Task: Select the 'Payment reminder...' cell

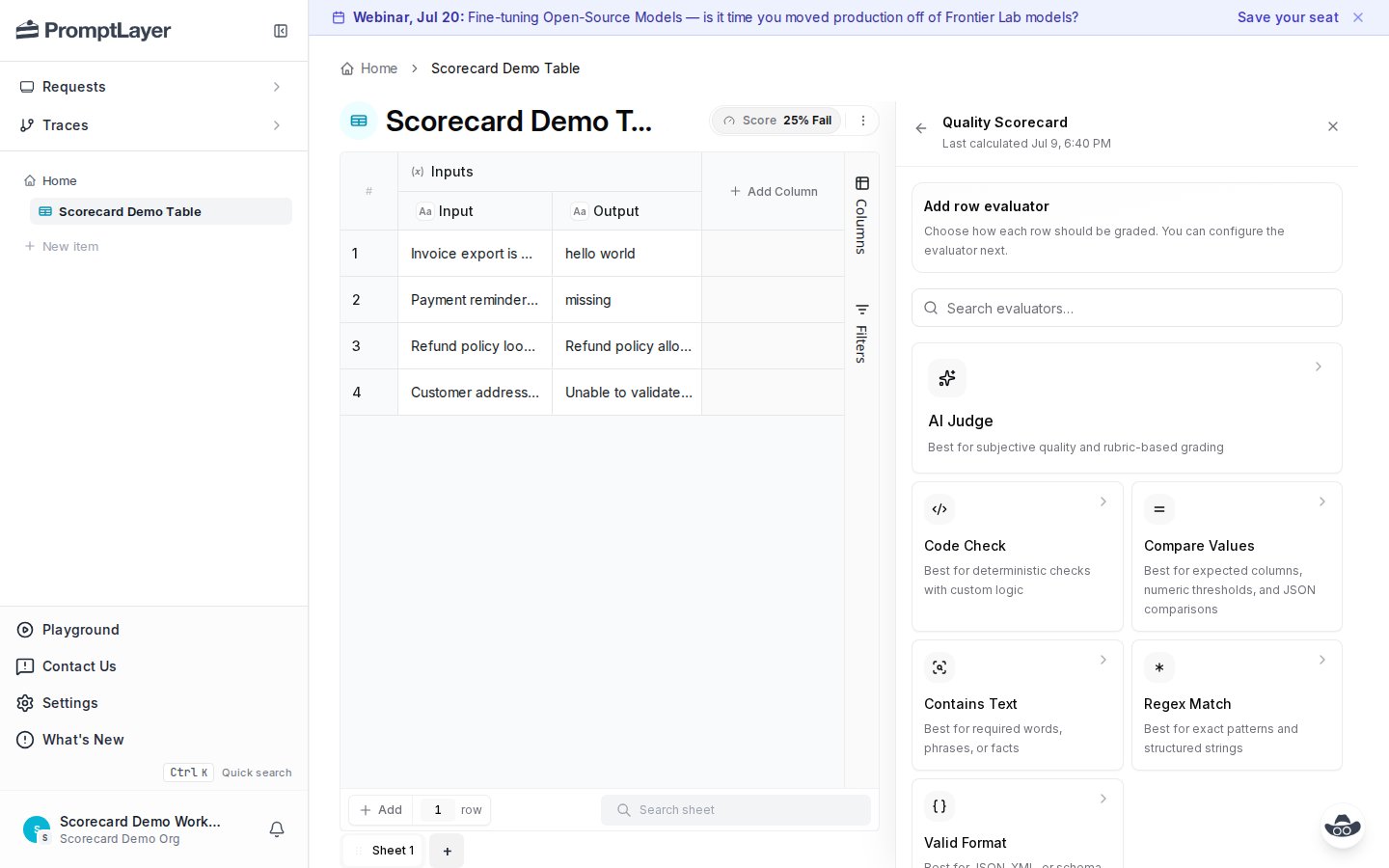Action: [475, 300]
